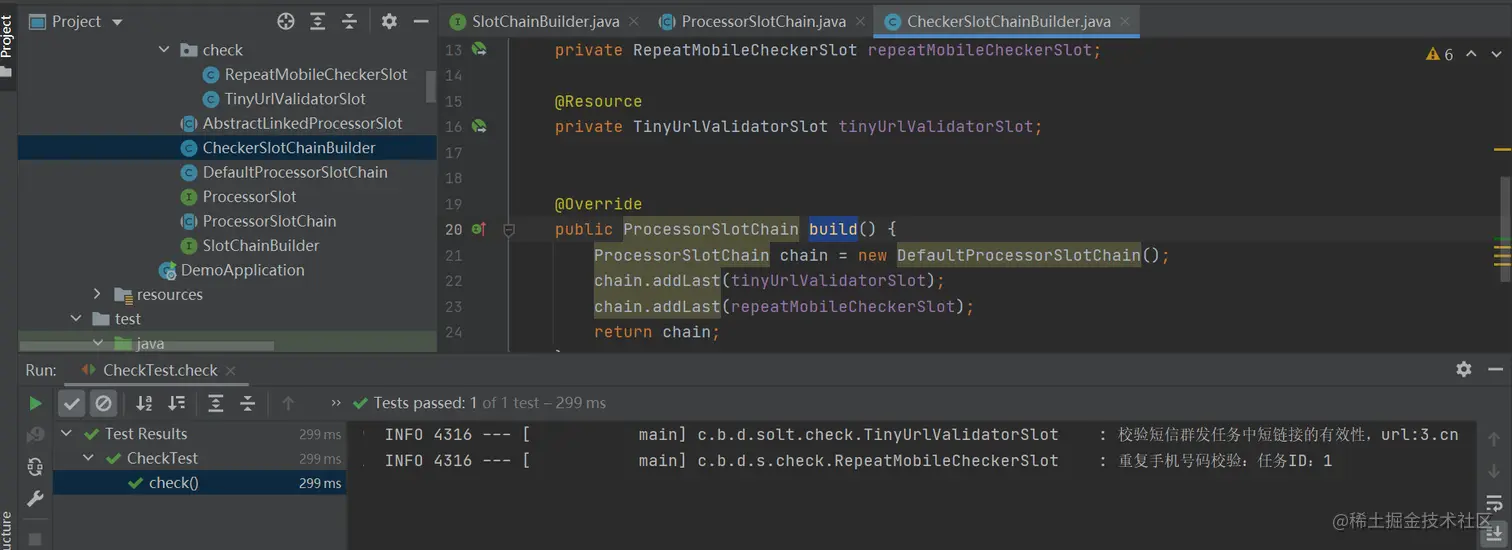1512x550 pixels.
Task: Close the ProcessorSlotChain.java tab
Action: tap(863, 22)
